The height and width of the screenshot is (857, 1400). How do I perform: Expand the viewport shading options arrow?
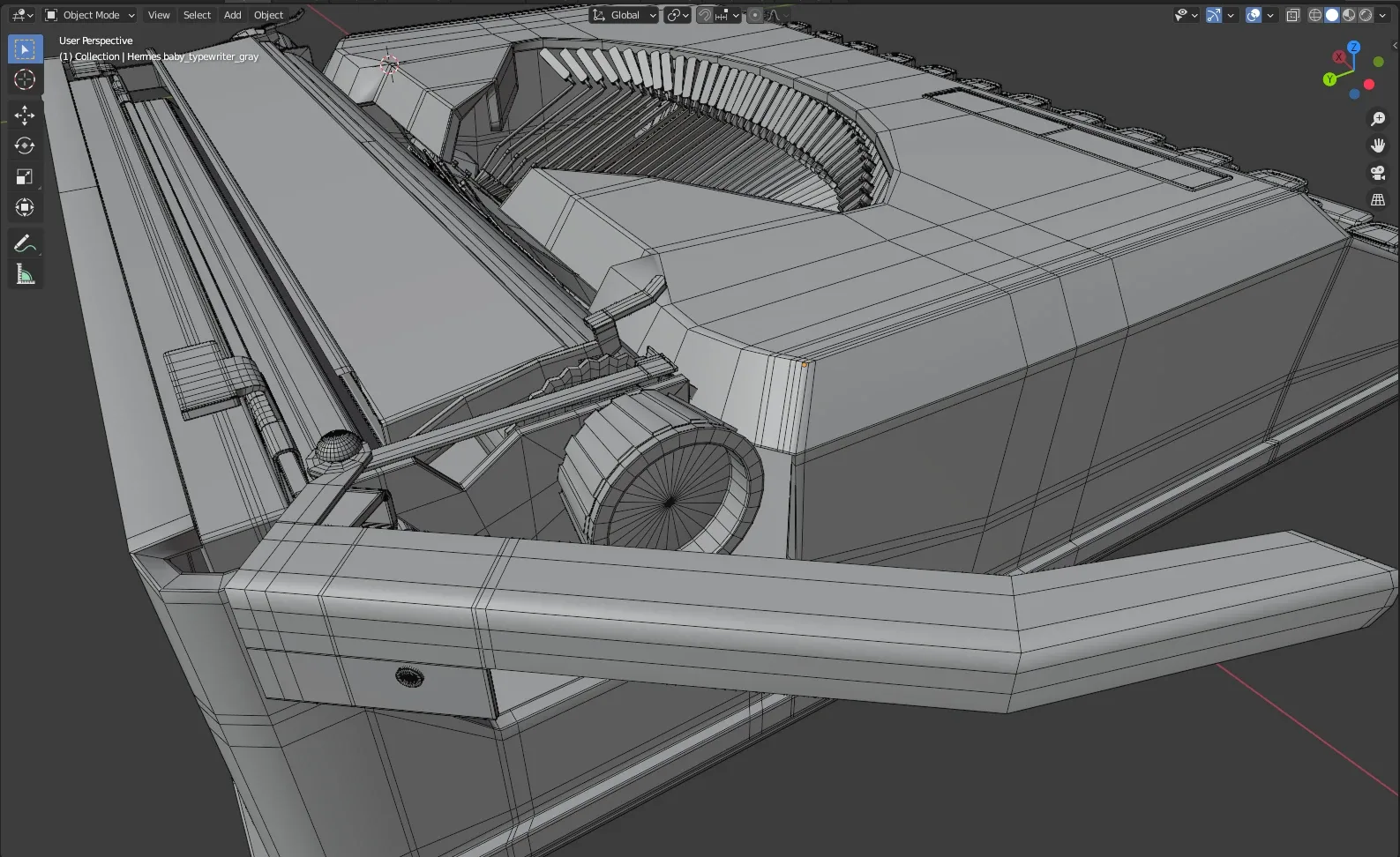(x=1383, y=15)
